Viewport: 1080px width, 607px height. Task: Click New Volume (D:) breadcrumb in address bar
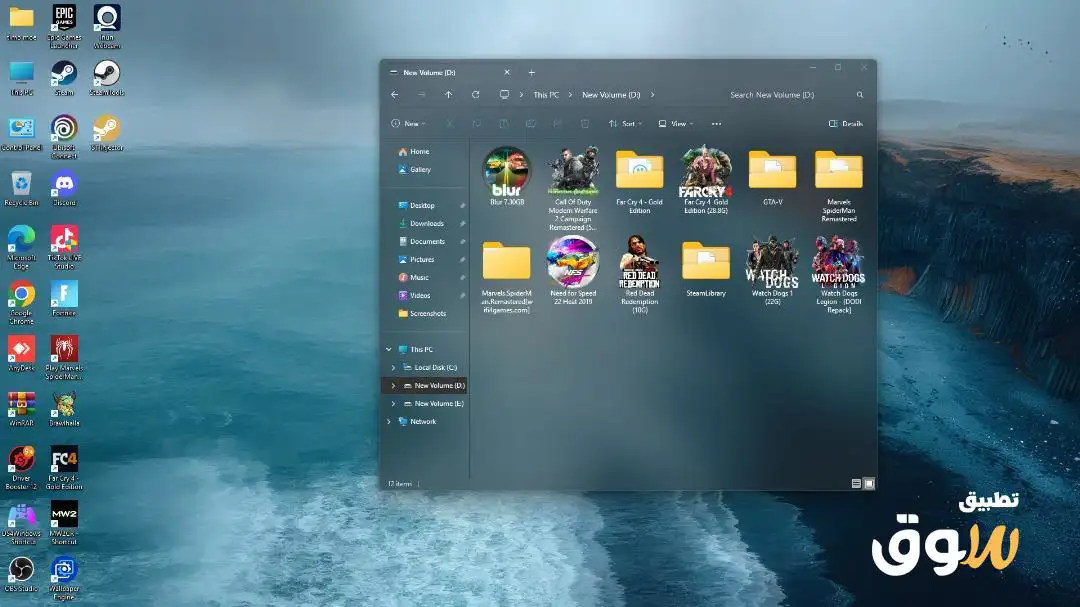611,95
